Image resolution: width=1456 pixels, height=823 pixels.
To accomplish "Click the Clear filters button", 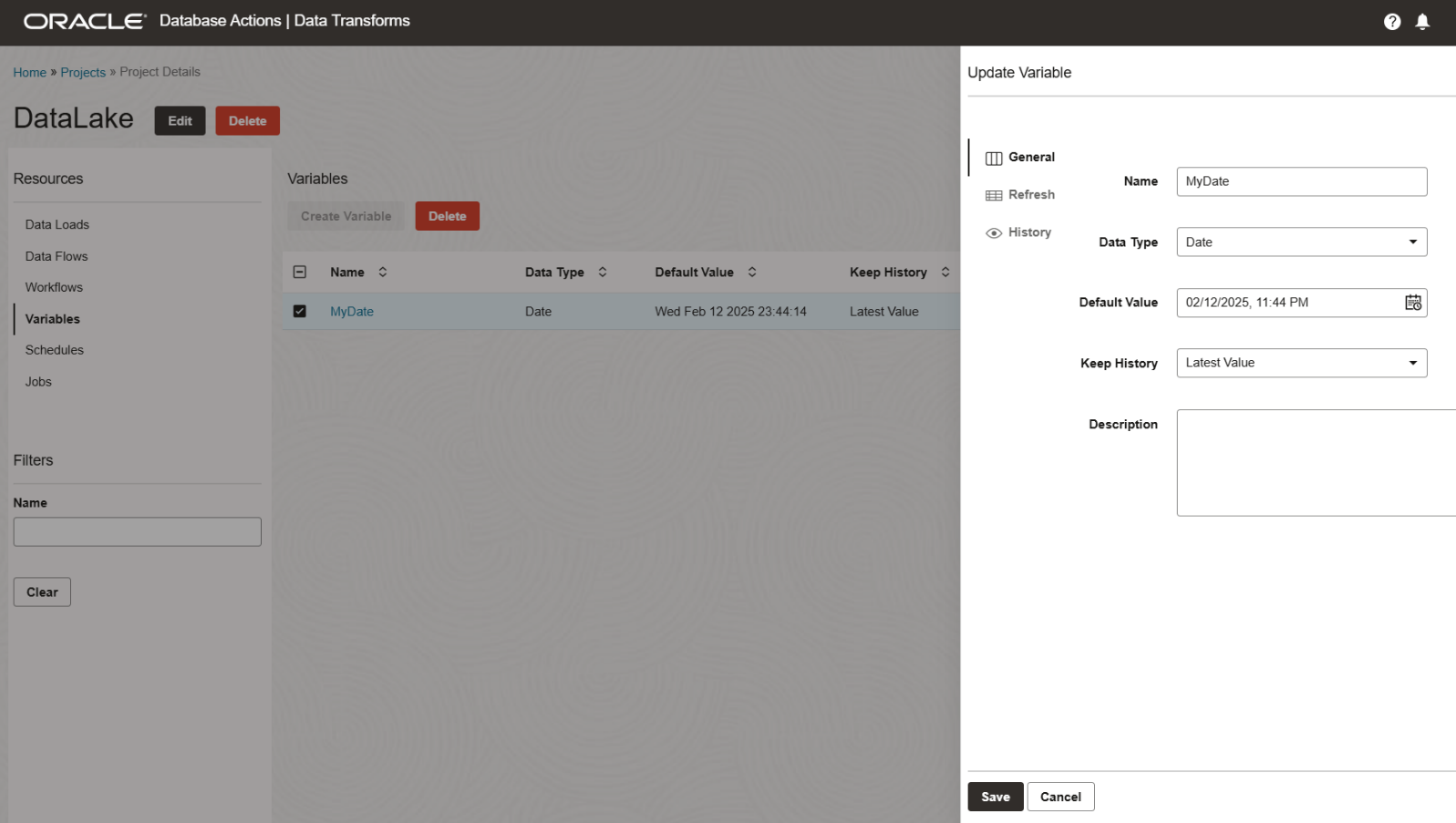I will point(42,592).
